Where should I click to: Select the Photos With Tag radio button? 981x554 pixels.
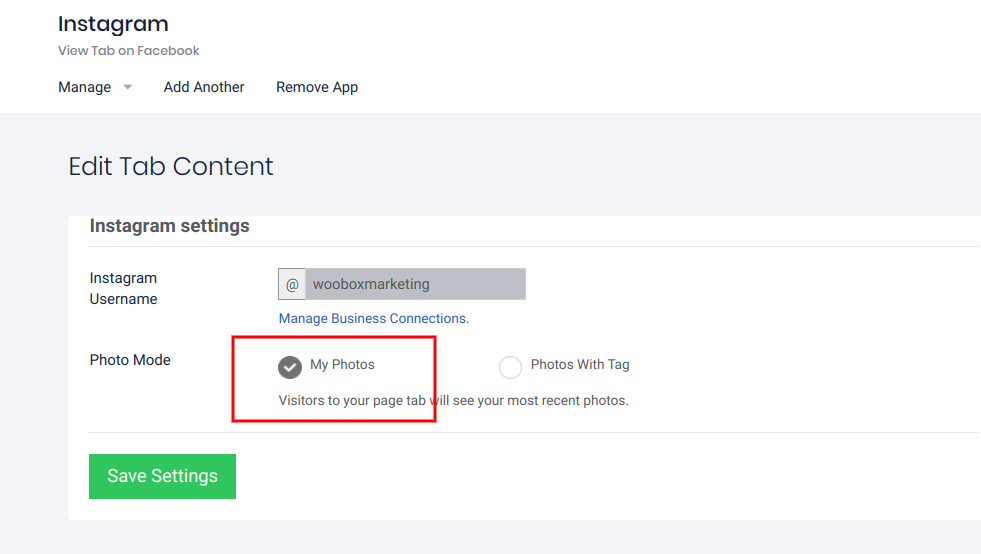pyautogui.click(x=510, y=367)
